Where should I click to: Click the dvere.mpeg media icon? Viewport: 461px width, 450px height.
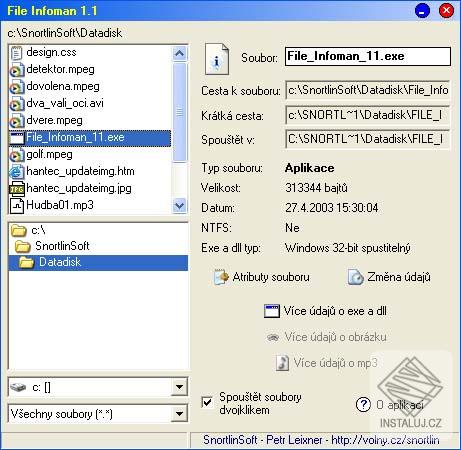pyautogui.click(x=17, y=121)
